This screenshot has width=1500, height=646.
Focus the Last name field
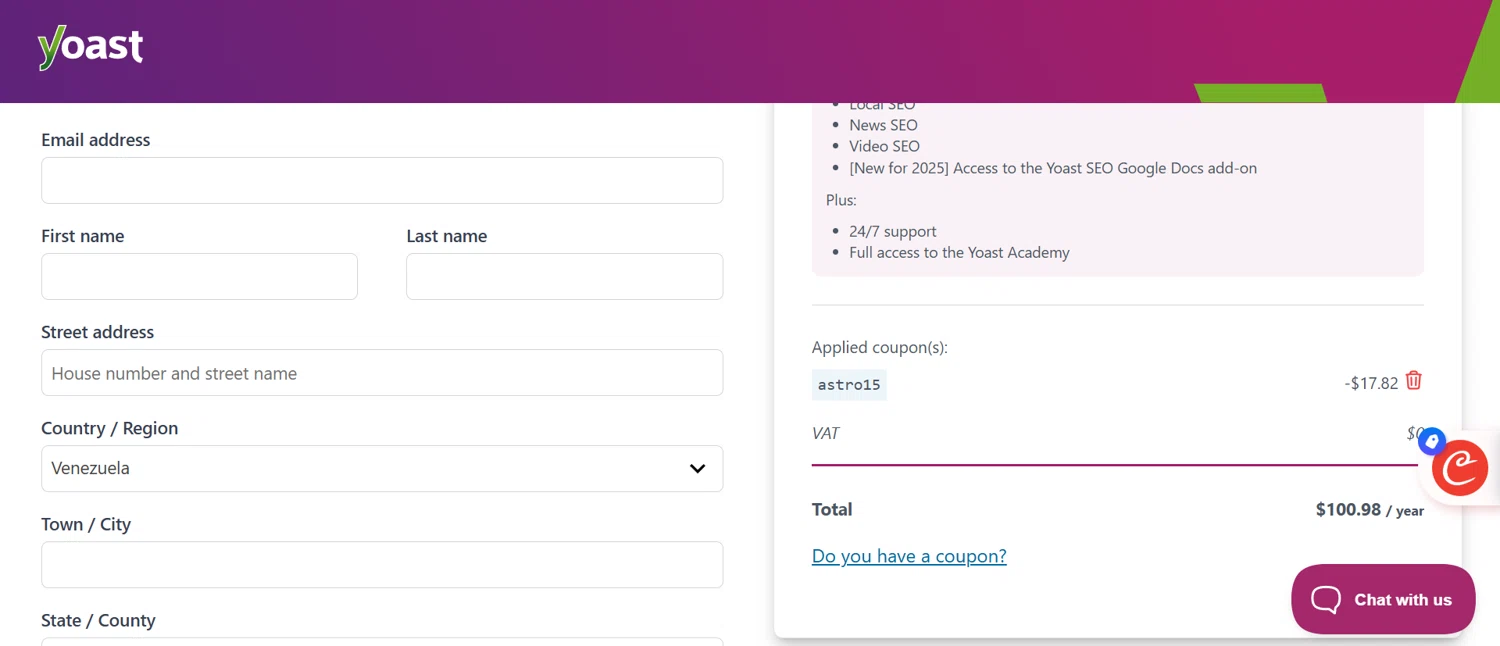(x=564, y=276)
